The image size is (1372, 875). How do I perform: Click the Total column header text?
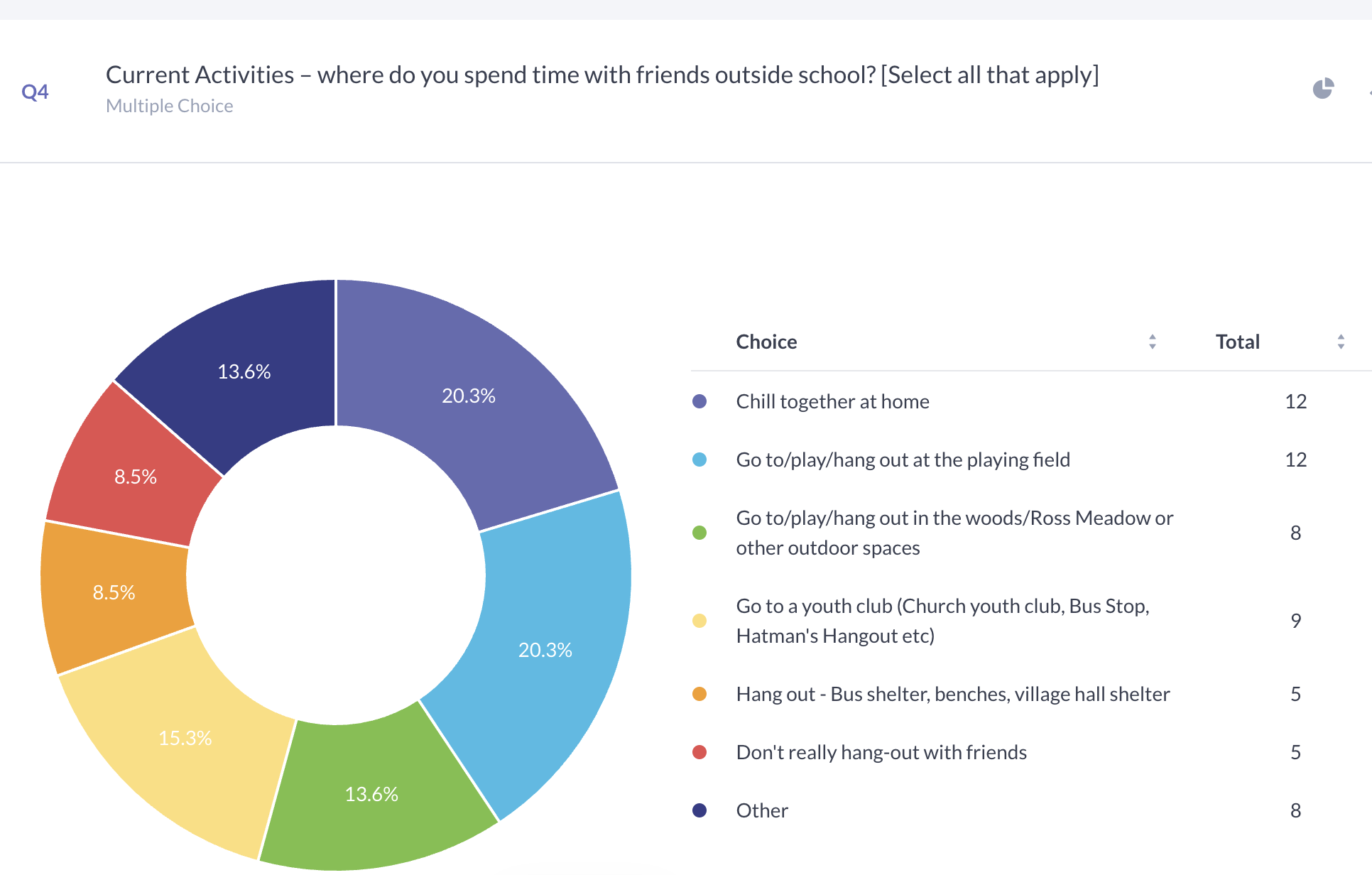coord(1237,342)
